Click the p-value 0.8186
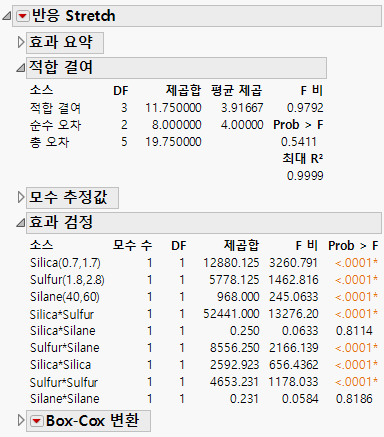384x437 pixels. pyautogui.click(x=354, y=399)
